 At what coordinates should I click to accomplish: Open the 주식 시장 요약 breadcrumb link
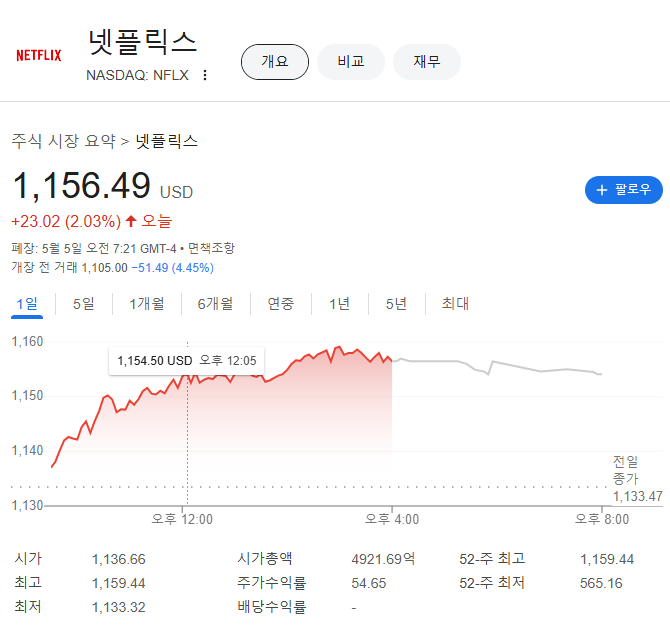click(x=63, y=141)
